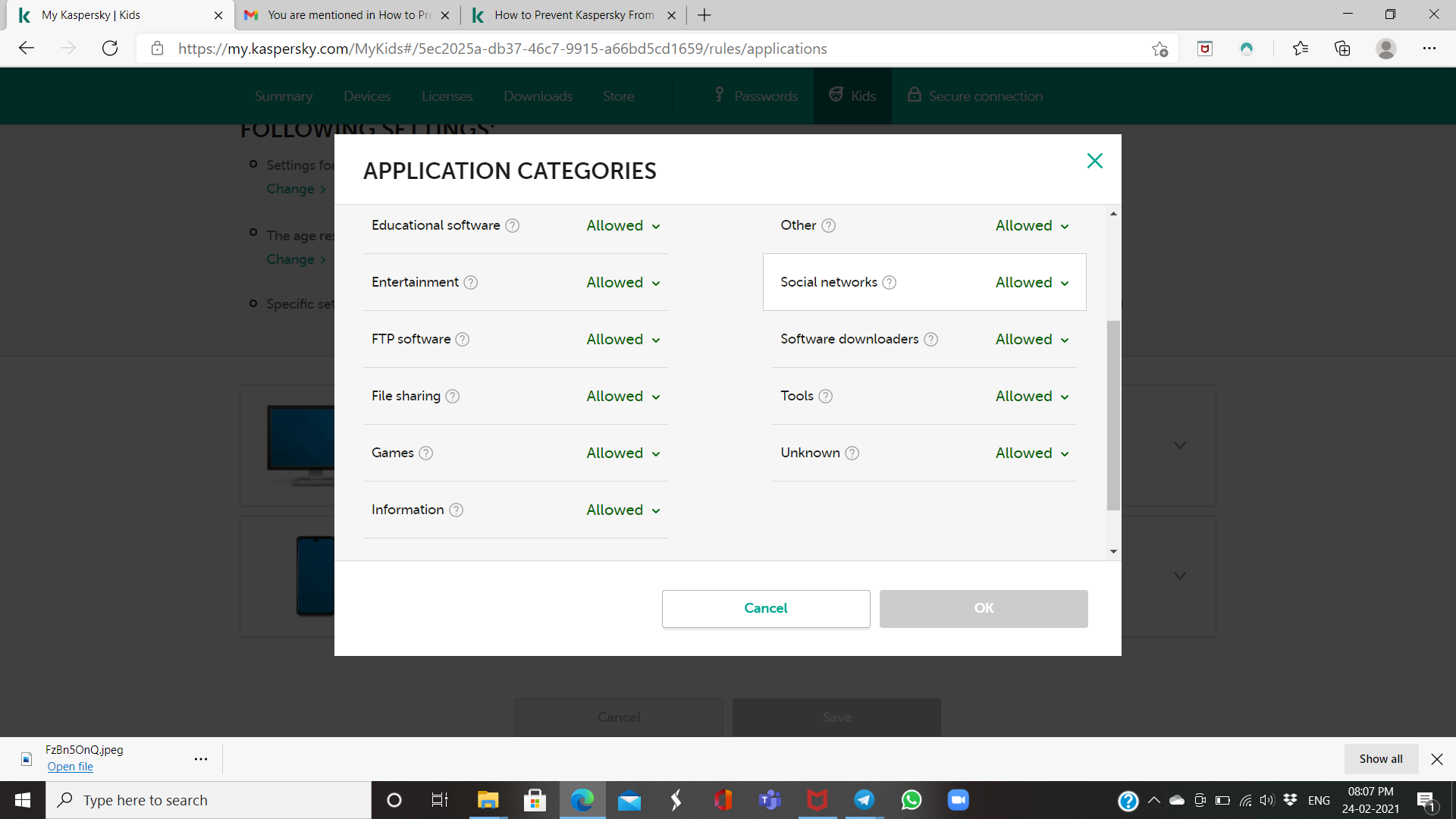Click the dialog vertical scrollbar thumb
Screen dimensions: 1456x819
point(1113,415)
